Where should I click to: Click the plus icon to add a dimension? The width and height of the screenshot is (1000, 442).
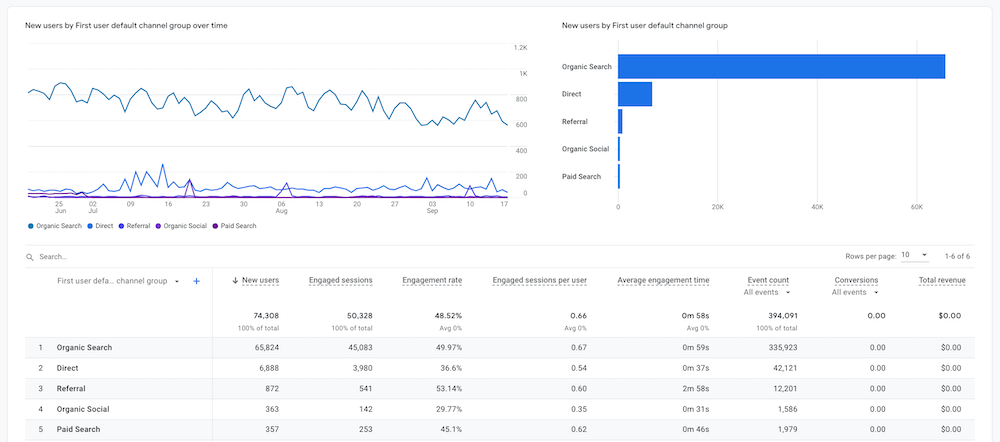coord(196,281)
